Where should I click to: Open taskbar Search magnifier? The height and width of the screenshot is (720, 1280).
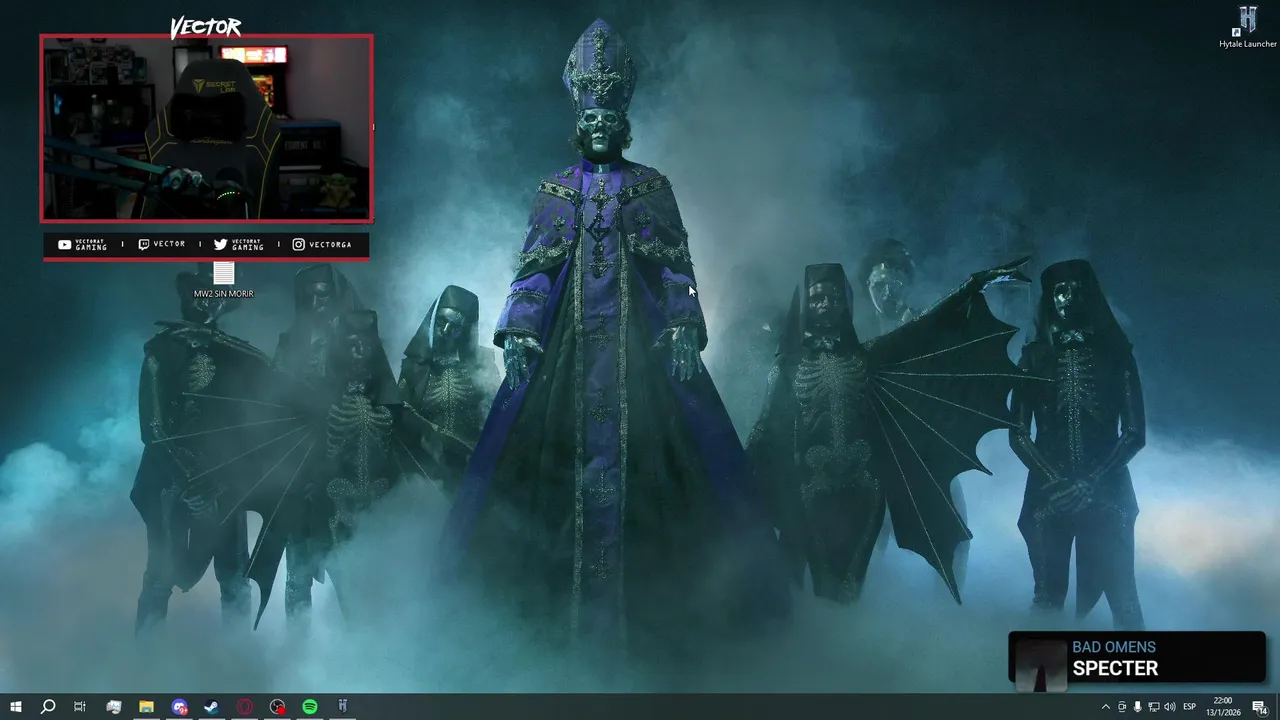click(47, 707)
